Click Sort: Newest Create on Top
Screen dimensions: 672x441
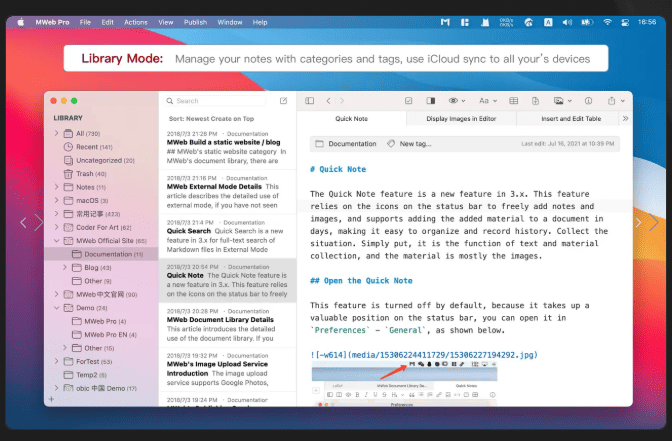click(211, 119)
